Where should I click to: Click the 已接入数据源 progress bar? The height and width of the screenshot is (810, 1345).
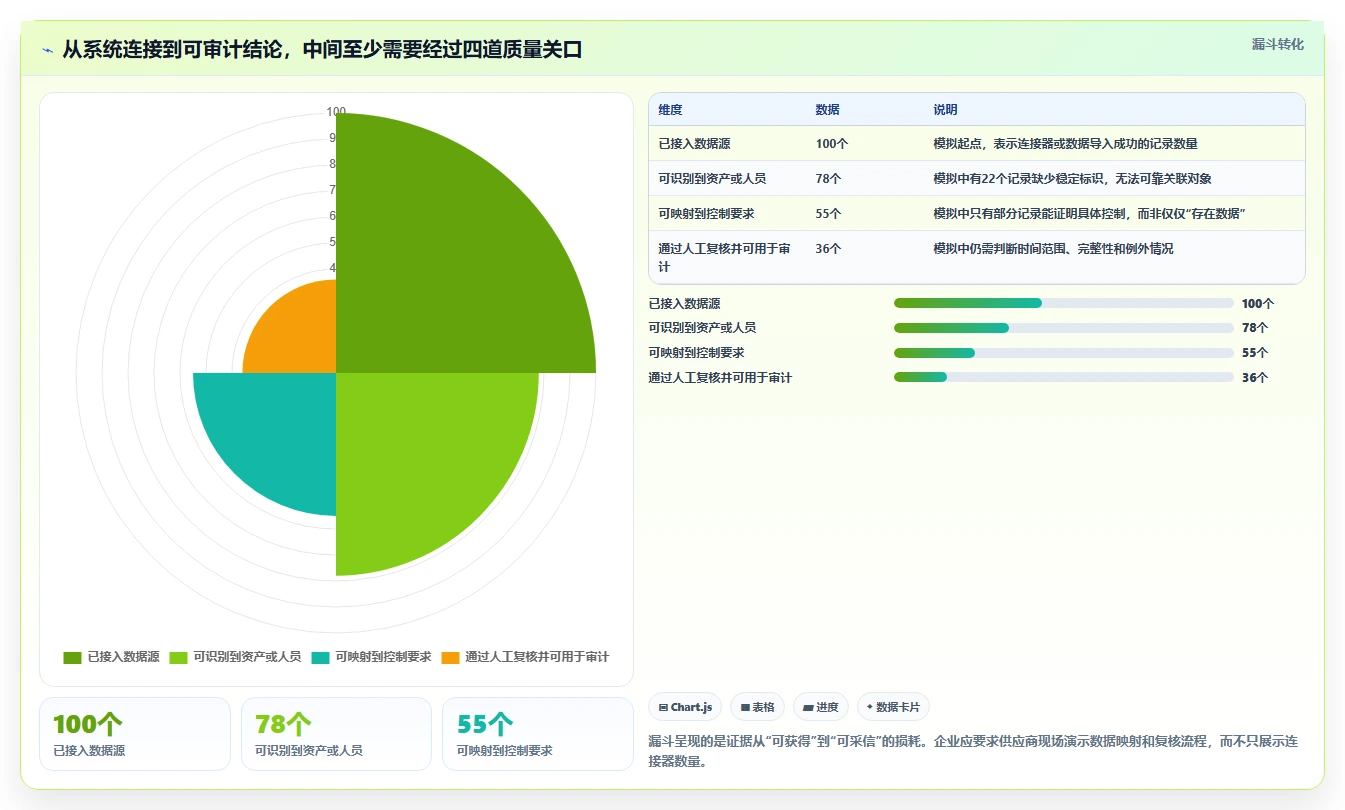pos(1064,303)
